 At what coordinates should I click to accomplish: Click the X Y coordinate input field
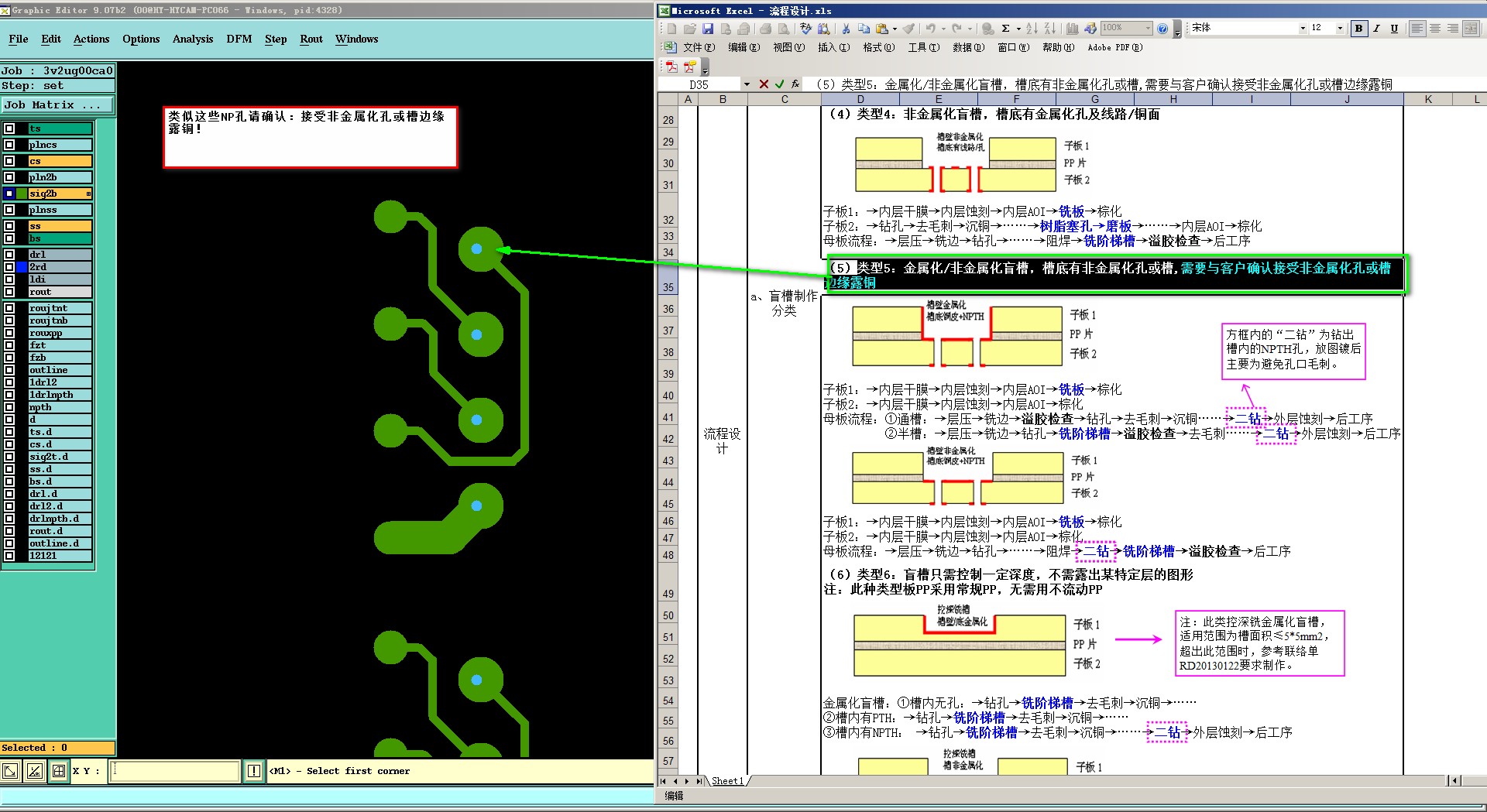[175, 771]
